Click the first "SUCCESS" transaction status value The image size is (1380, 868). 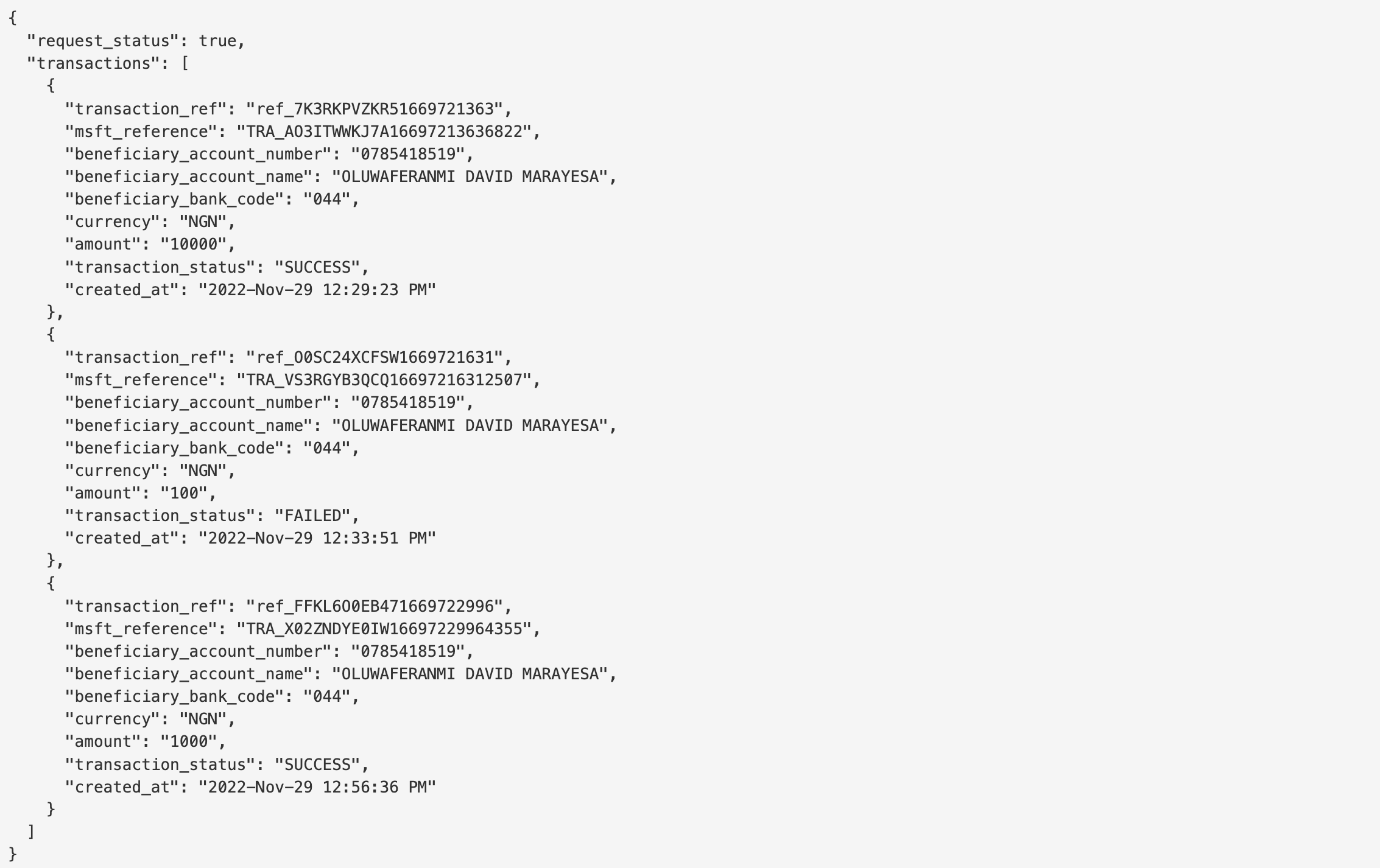[317, 267]
